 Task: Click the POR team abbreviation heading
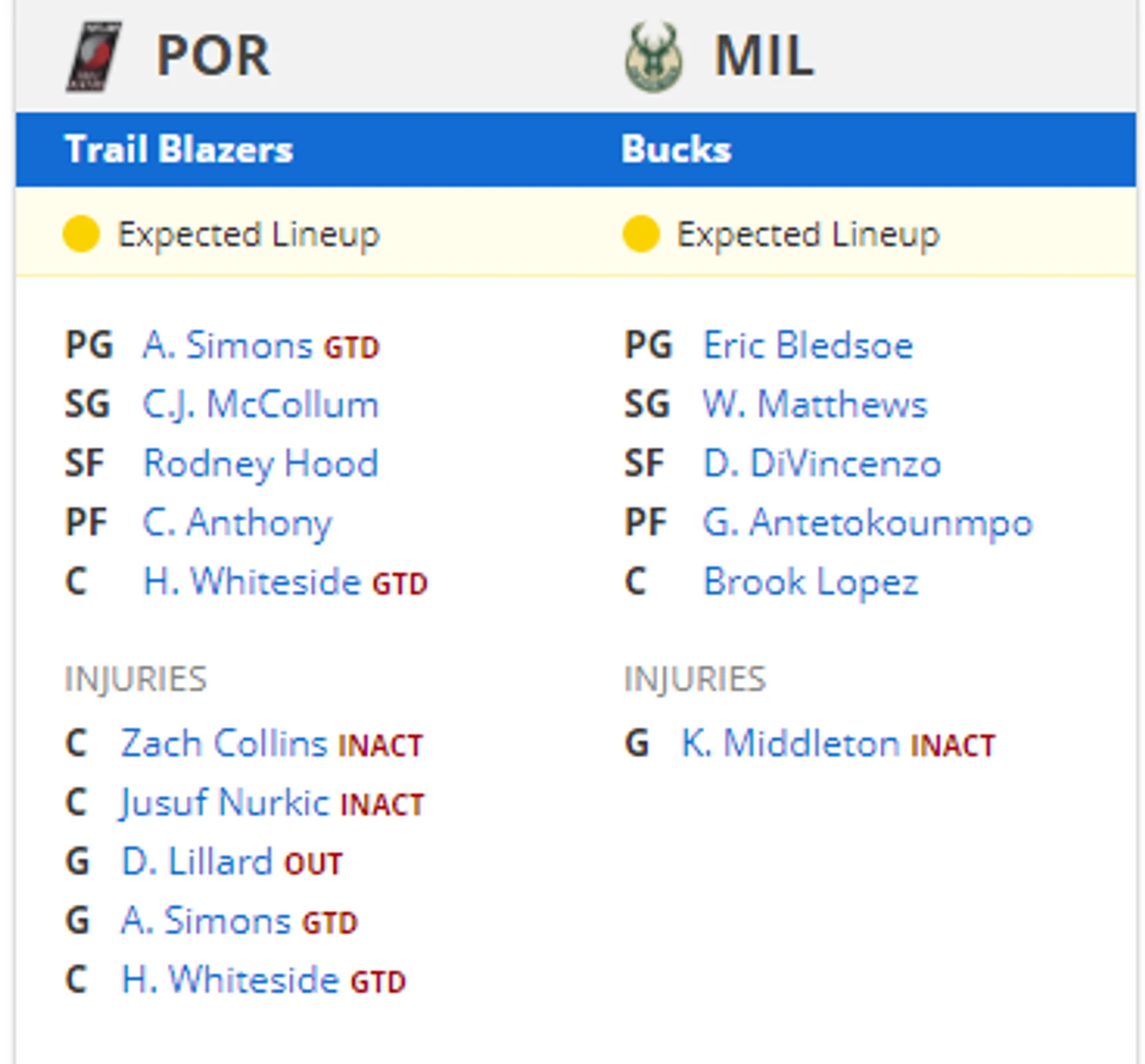coord(213,56)
